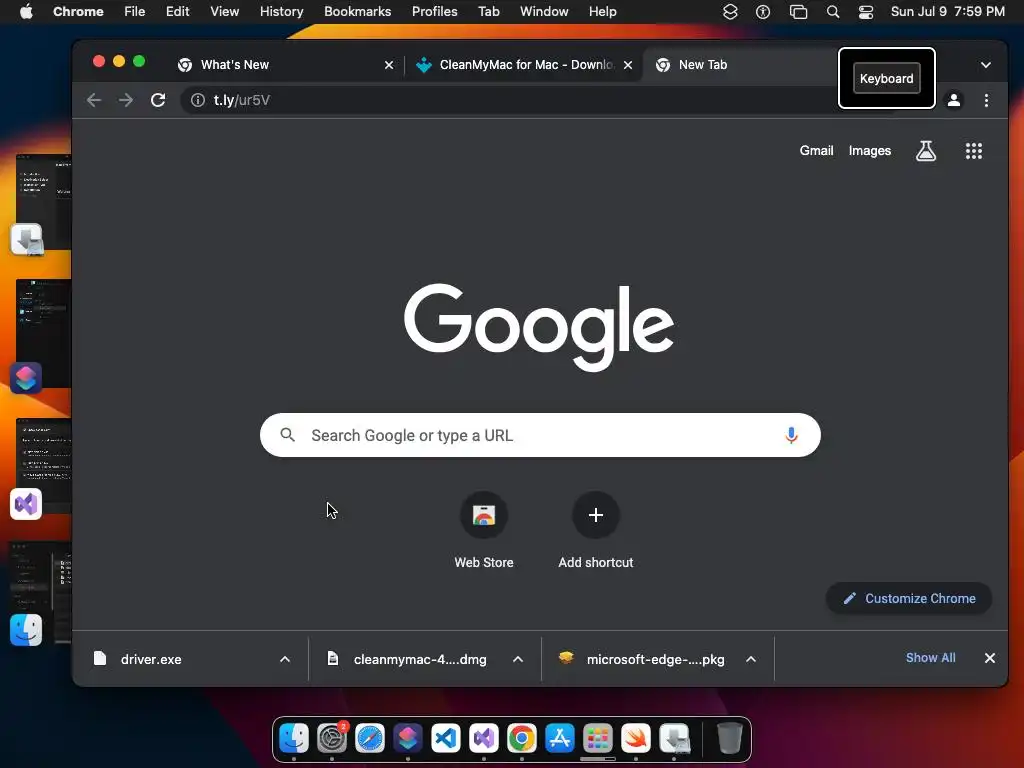
Task: Expand options for driver.exe download
Action: pos(285,659)
